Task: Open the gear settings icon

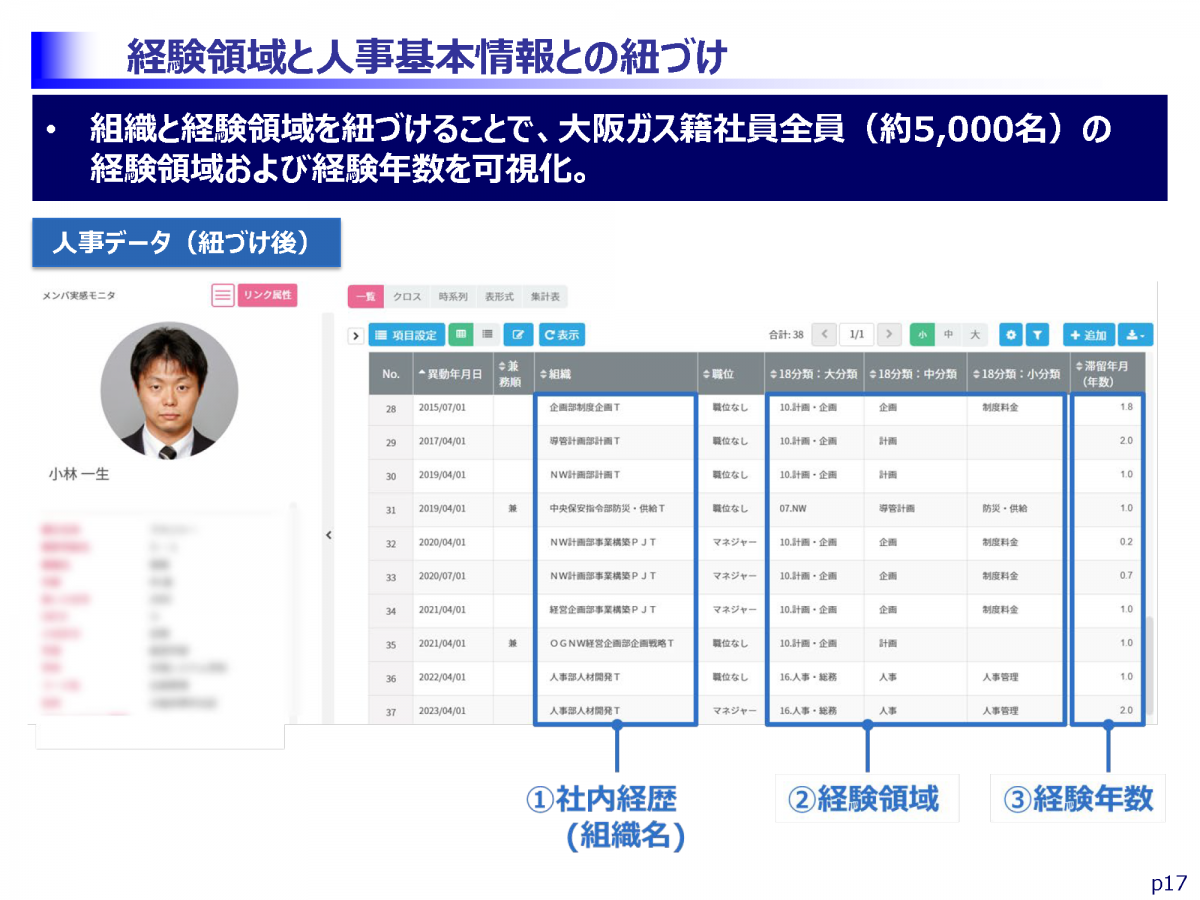Action: tap(1011, 335)
